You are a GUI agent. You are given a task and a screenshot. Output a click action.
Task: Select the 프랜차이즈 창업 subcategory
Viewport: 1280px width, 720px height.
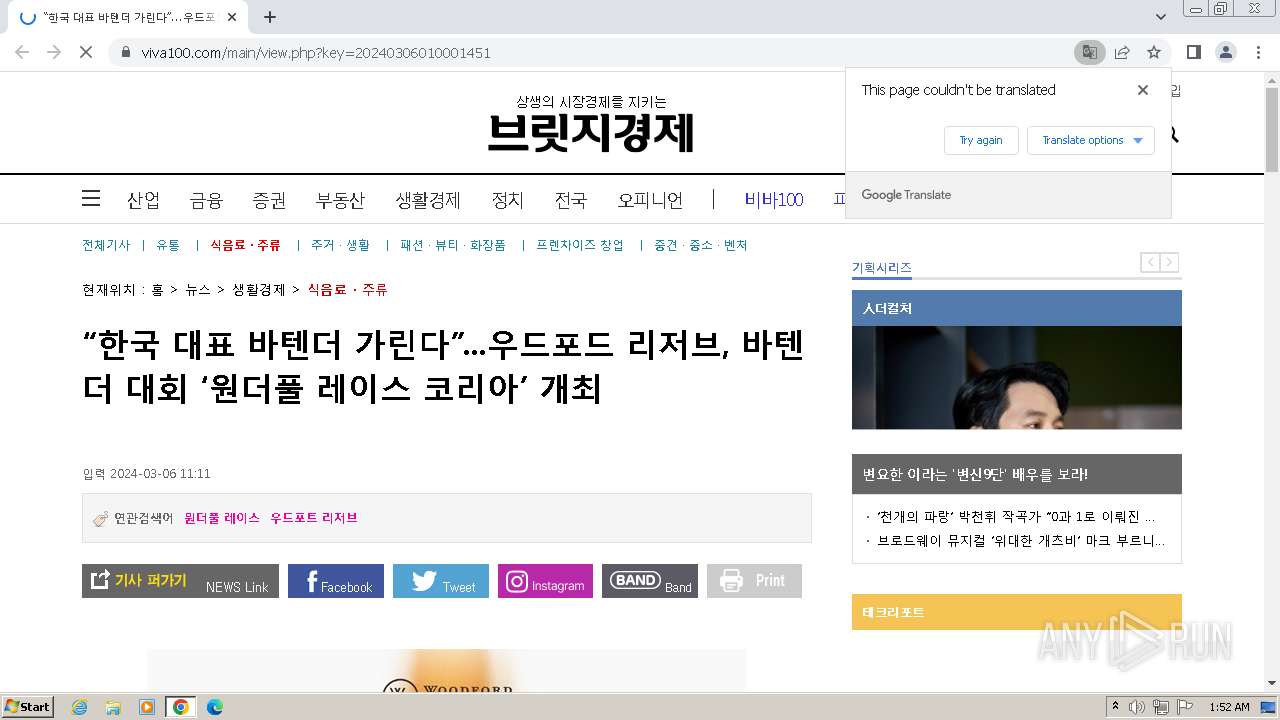point(580,245)
